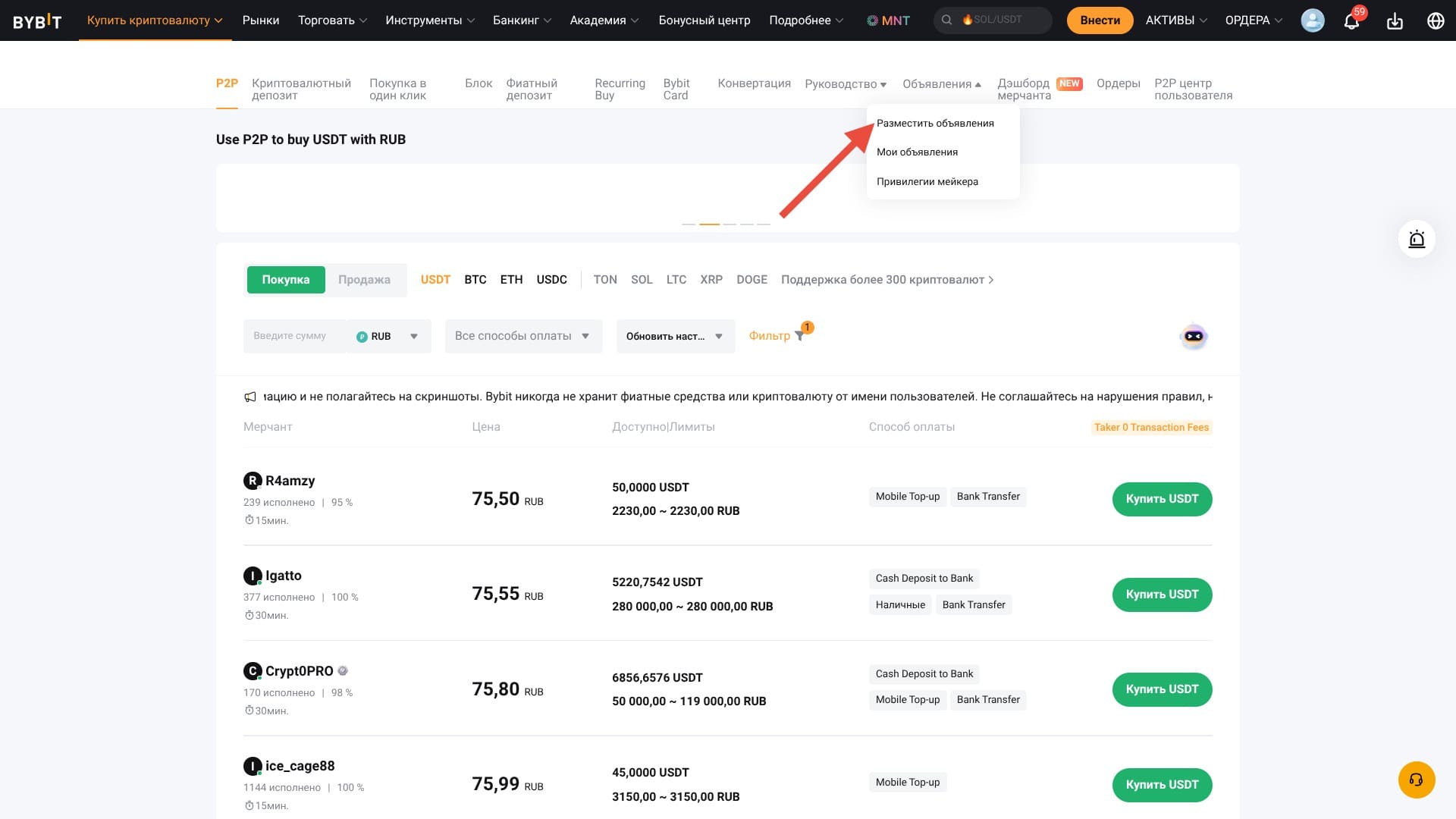
Task: Open the P2P tab
Action: [x=227, y=83]
